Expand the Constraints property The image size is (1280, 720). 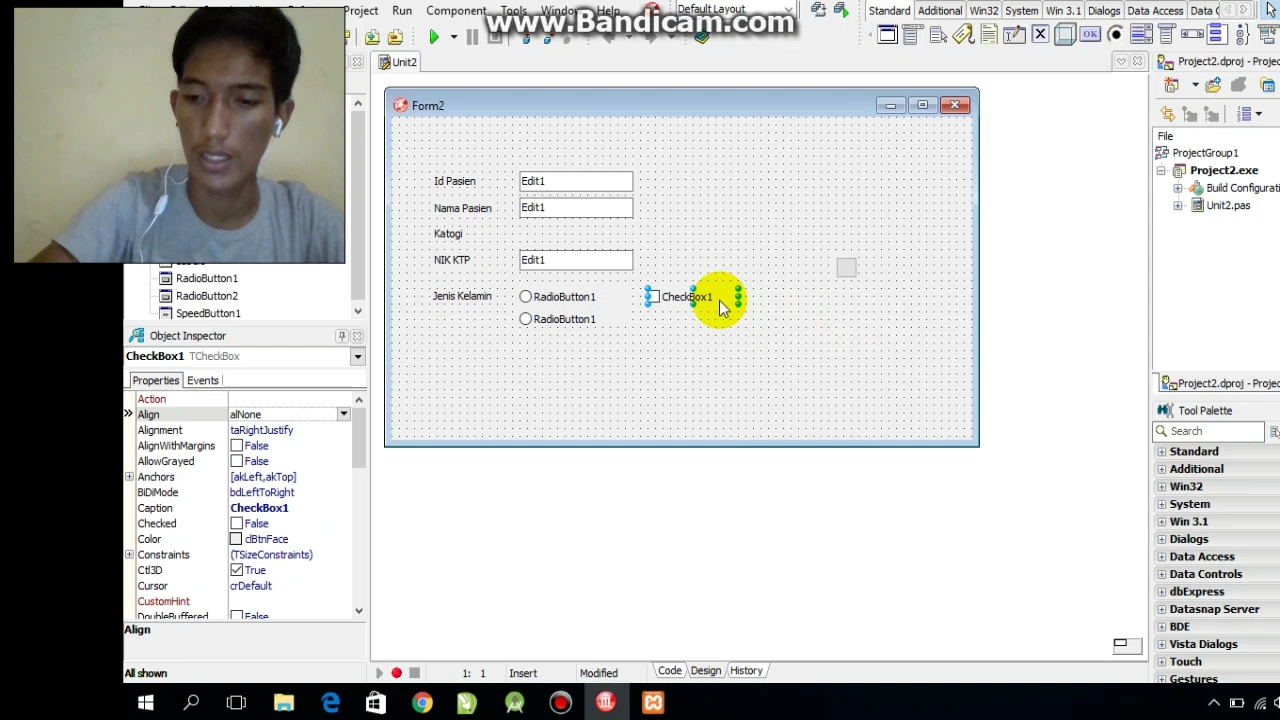click(x=129, y=555)
